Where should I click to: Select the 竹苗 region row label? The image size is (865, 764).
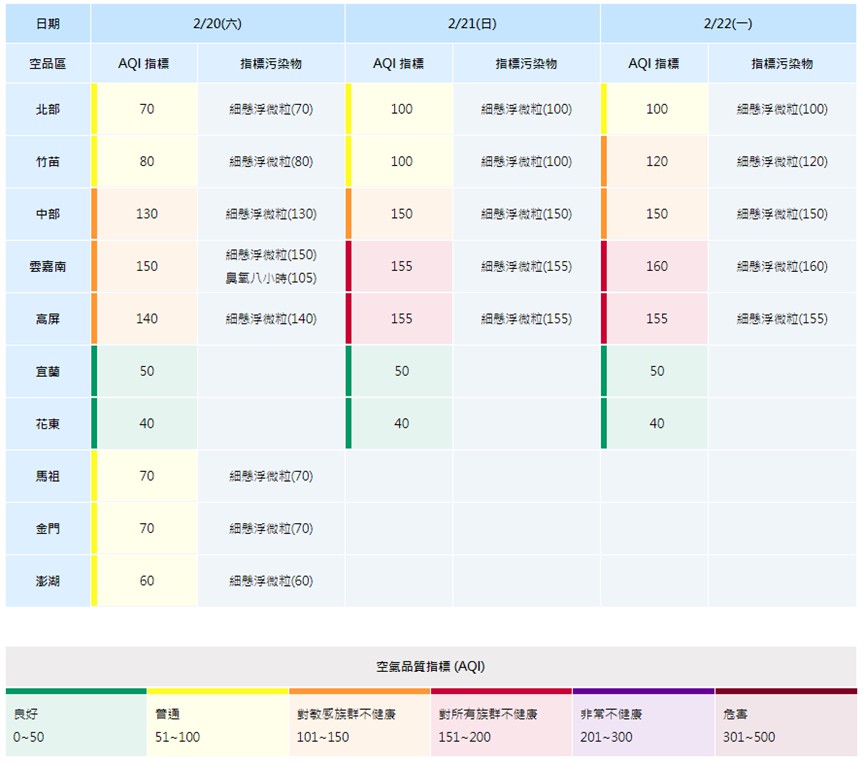click(x=47, y=161)
